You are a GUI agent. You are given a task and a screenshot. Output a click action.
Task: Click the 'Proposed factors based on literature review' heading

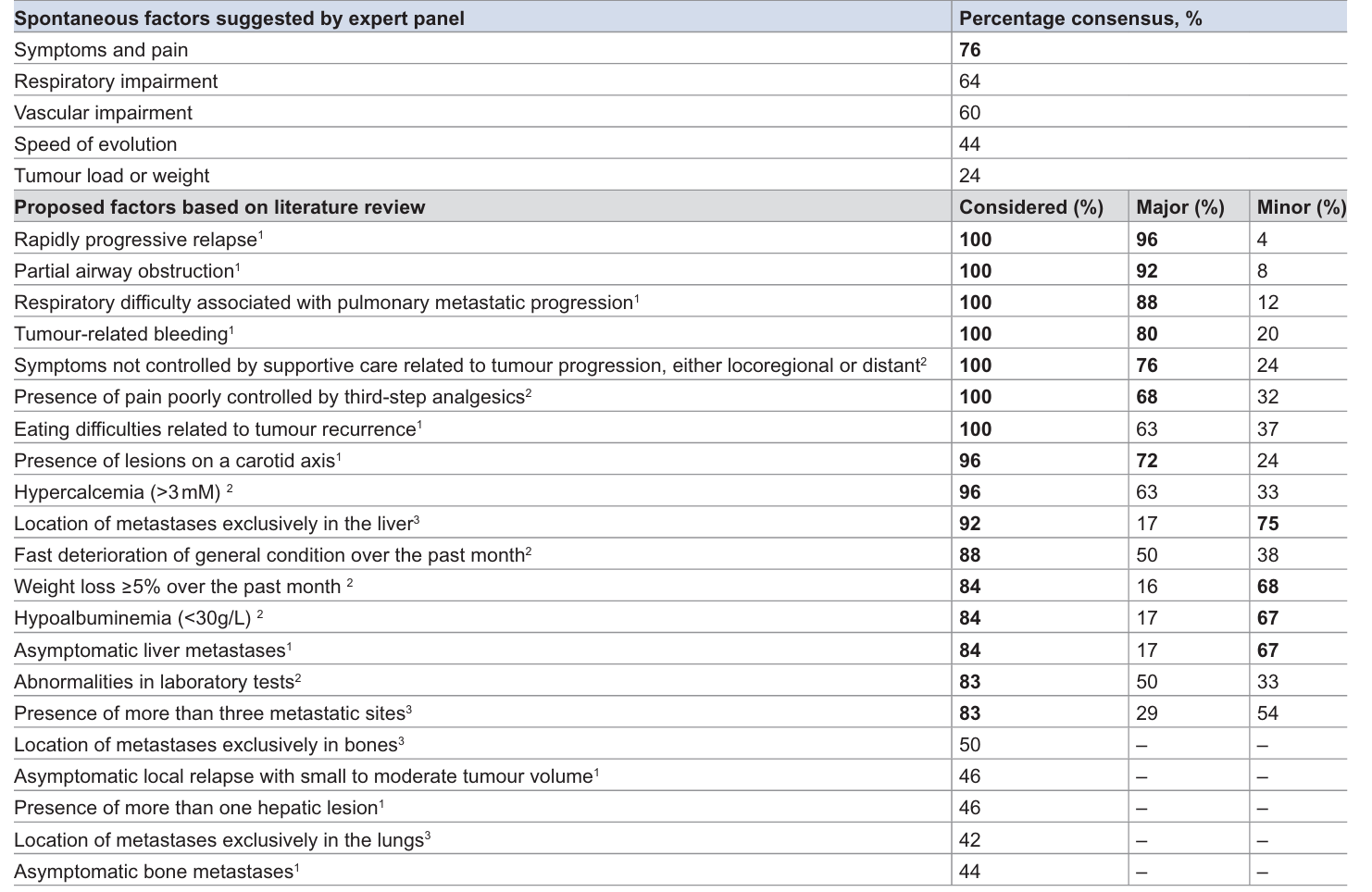point(219,207)
